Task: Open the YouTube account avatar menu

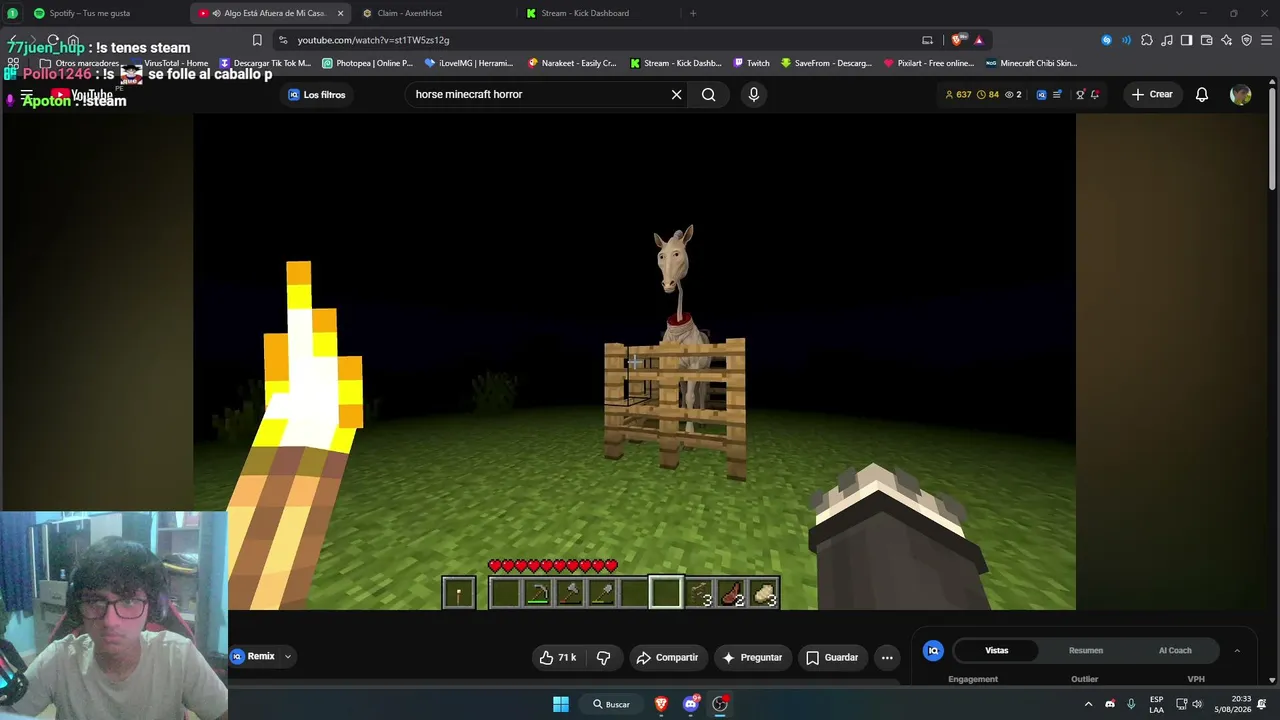Action: [x=1241, y=94]
